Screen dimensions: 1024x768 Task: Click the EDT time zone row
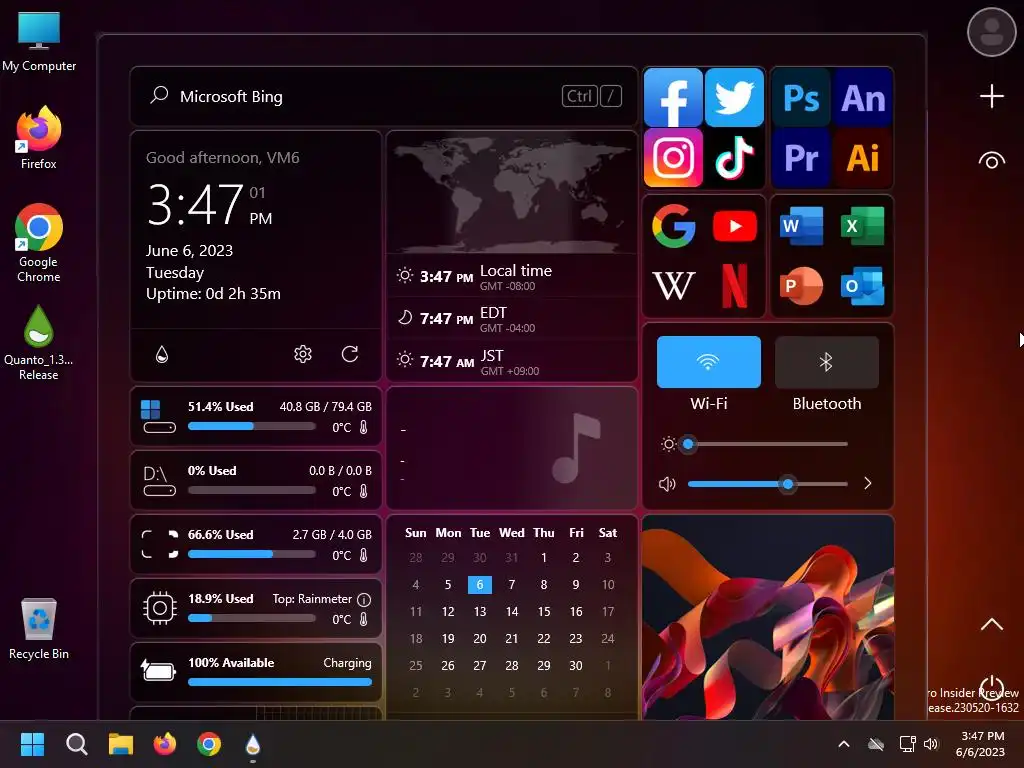(512, 319)
